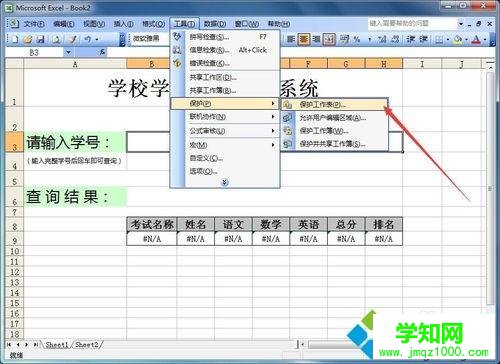This screenshot has width=500, height=364.
Task: Choose 共享工作簿(B) in the Tools menu
Action: [225, 90]
